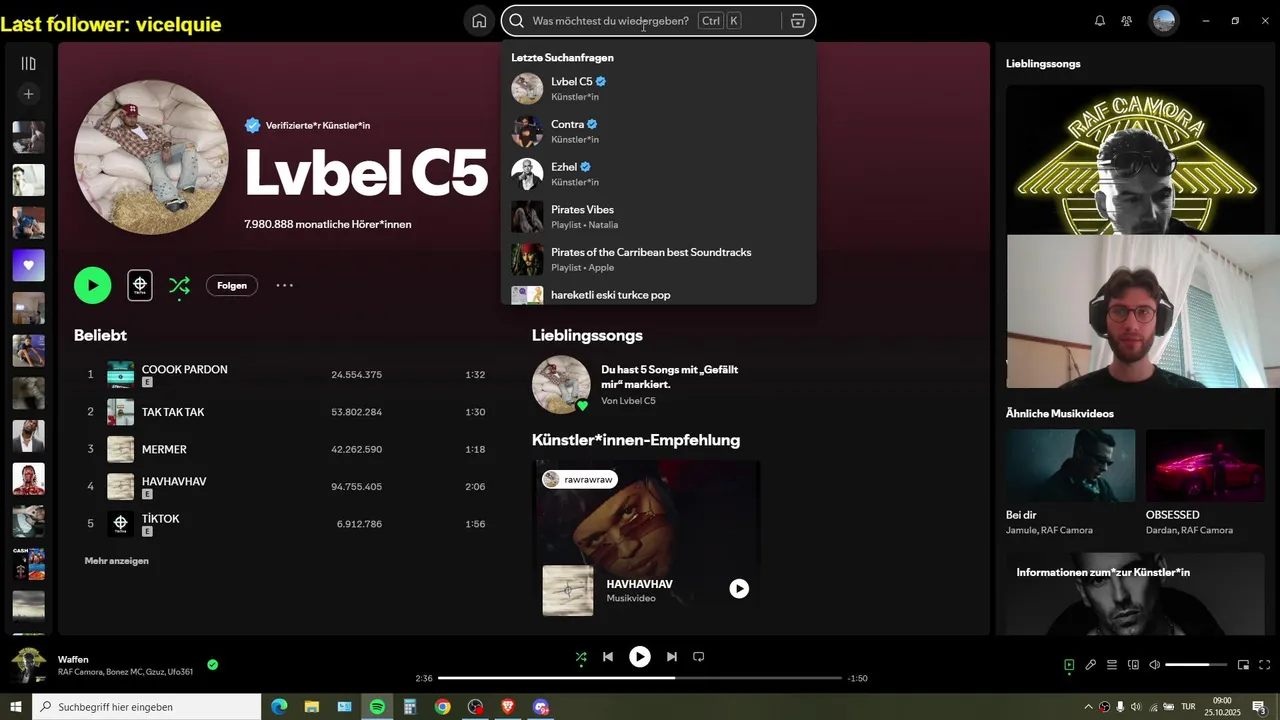
Task: Click the Waffen album cover in player bar
Action: tap(28, 665)
